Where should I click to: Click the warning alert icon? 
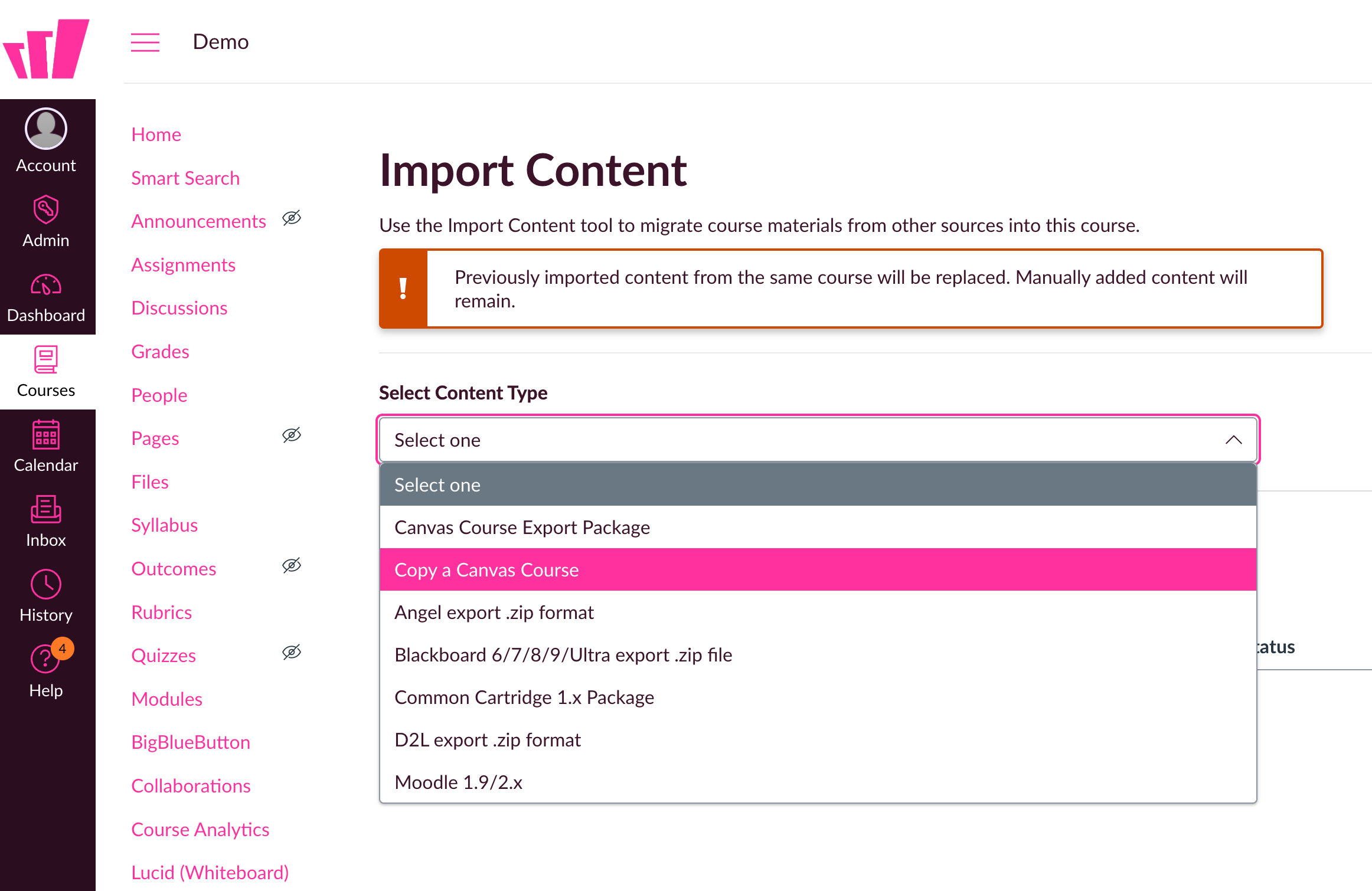[403, 289]
